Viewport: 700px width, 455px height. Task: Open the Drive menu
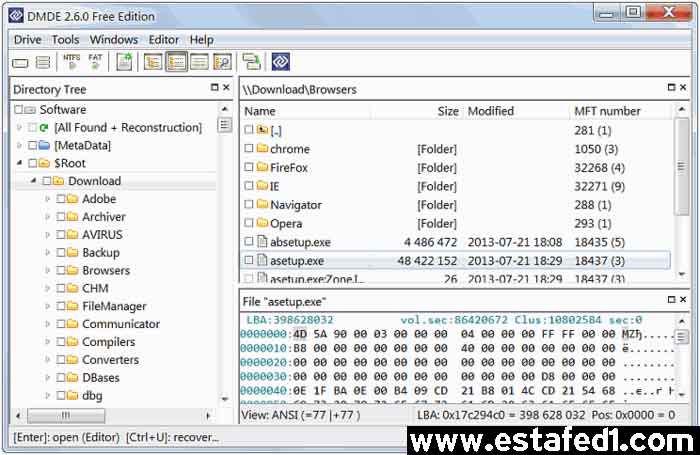click(27, 39)
